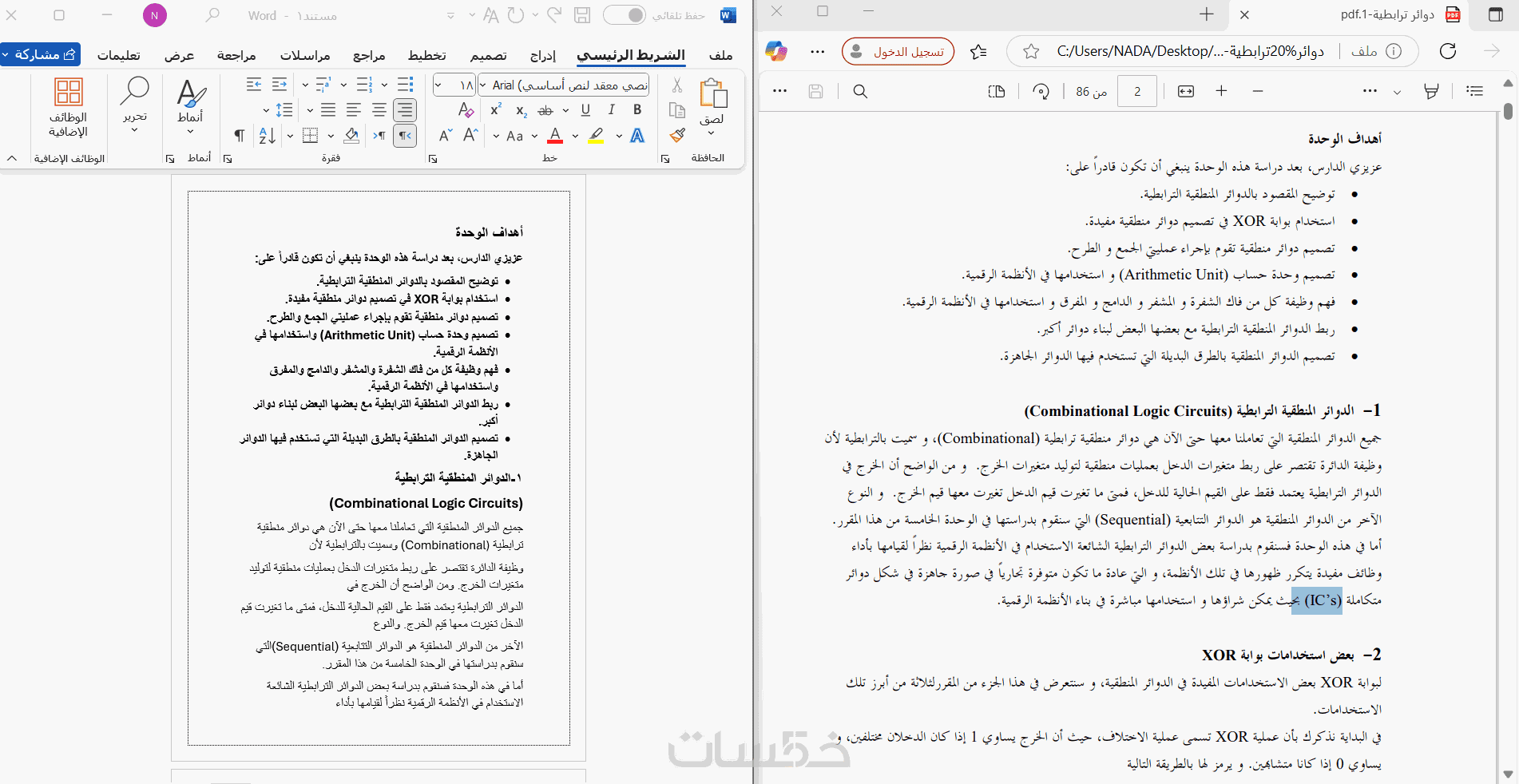Click the Decrease Indent icon
This screenshot has height=784, width=1519.
coord(280,85)
